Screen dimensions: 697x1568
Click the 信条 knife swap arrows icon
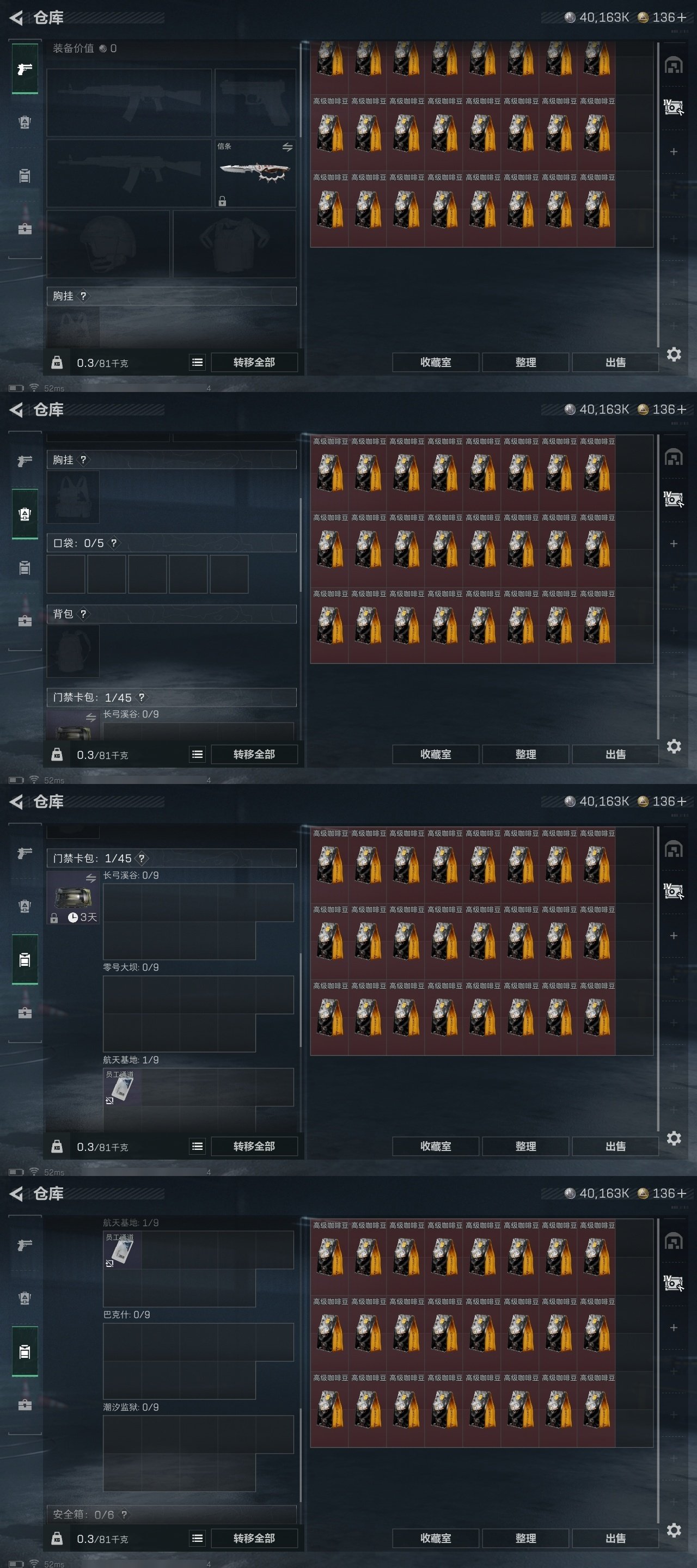tap(288, 146)
